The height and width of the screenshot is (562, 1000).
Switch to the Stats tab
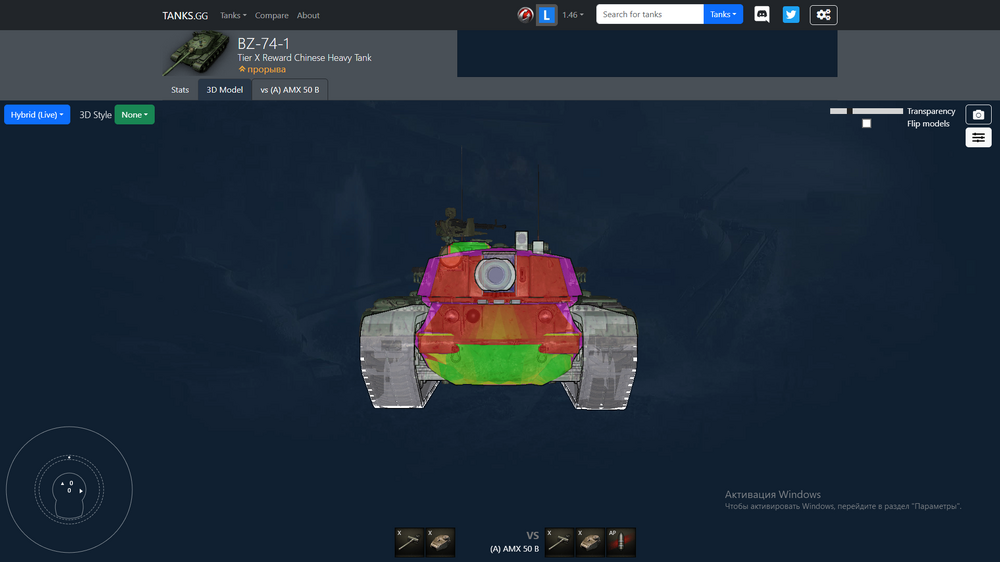[x=180, y=90]
